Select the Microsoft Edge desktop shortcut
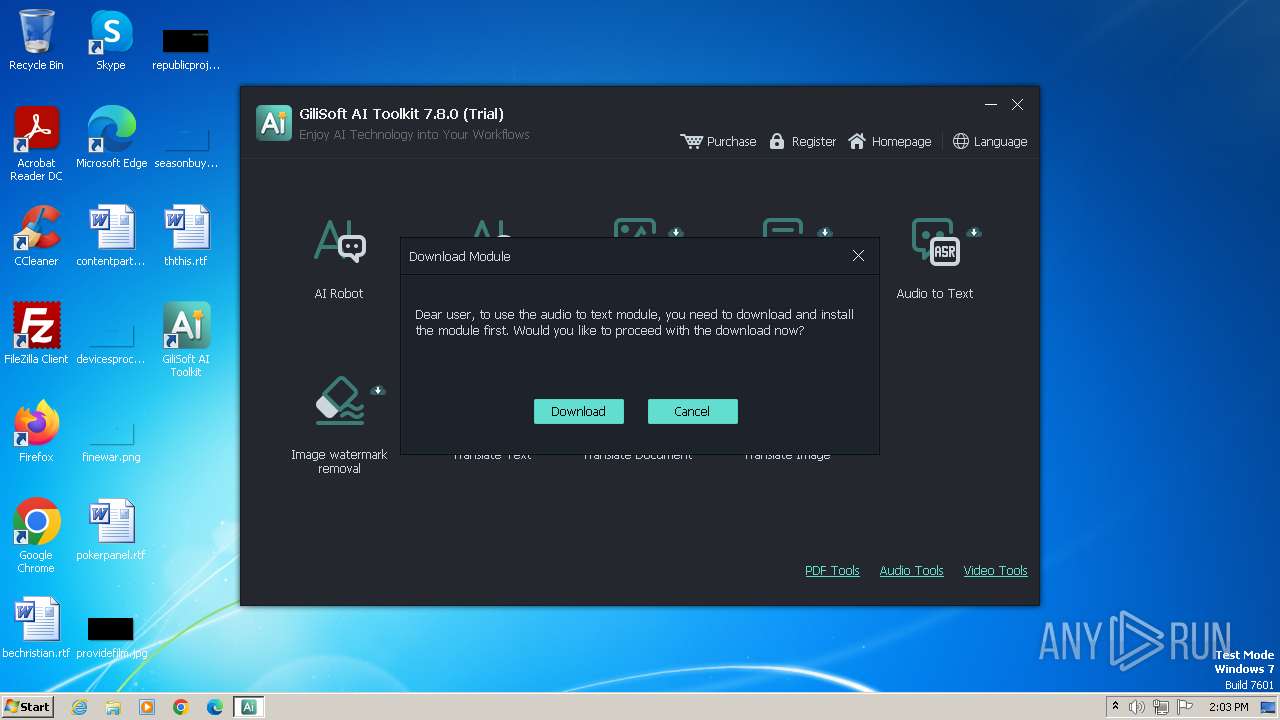 [111, 138]
